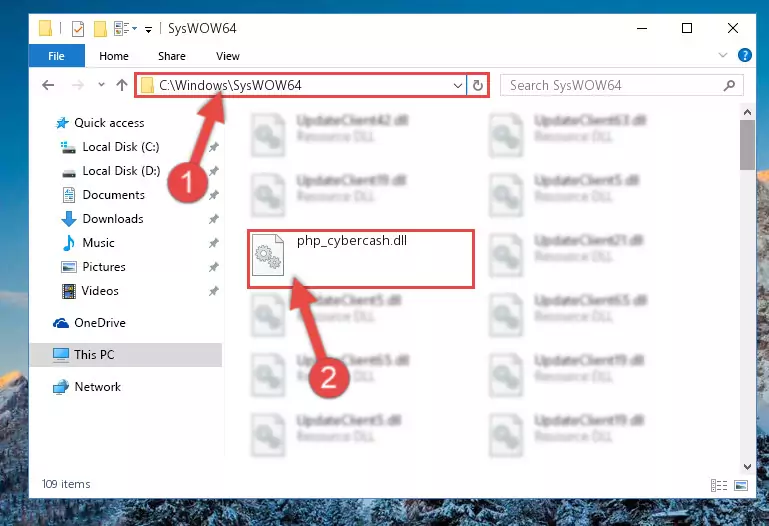Open Local Disk (D:) in sidebar

[121, 171]
